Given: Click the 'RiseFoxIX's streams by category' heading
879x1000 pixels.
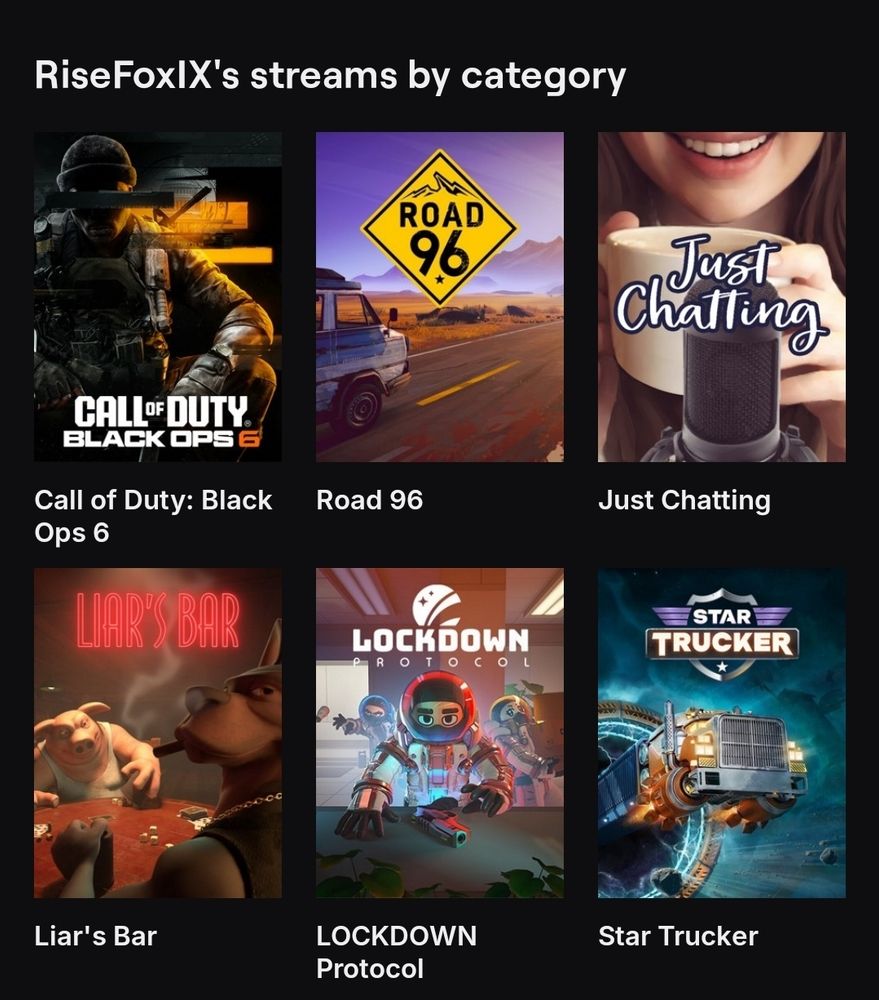Looking at the screenshot, I should pos(330,76).
